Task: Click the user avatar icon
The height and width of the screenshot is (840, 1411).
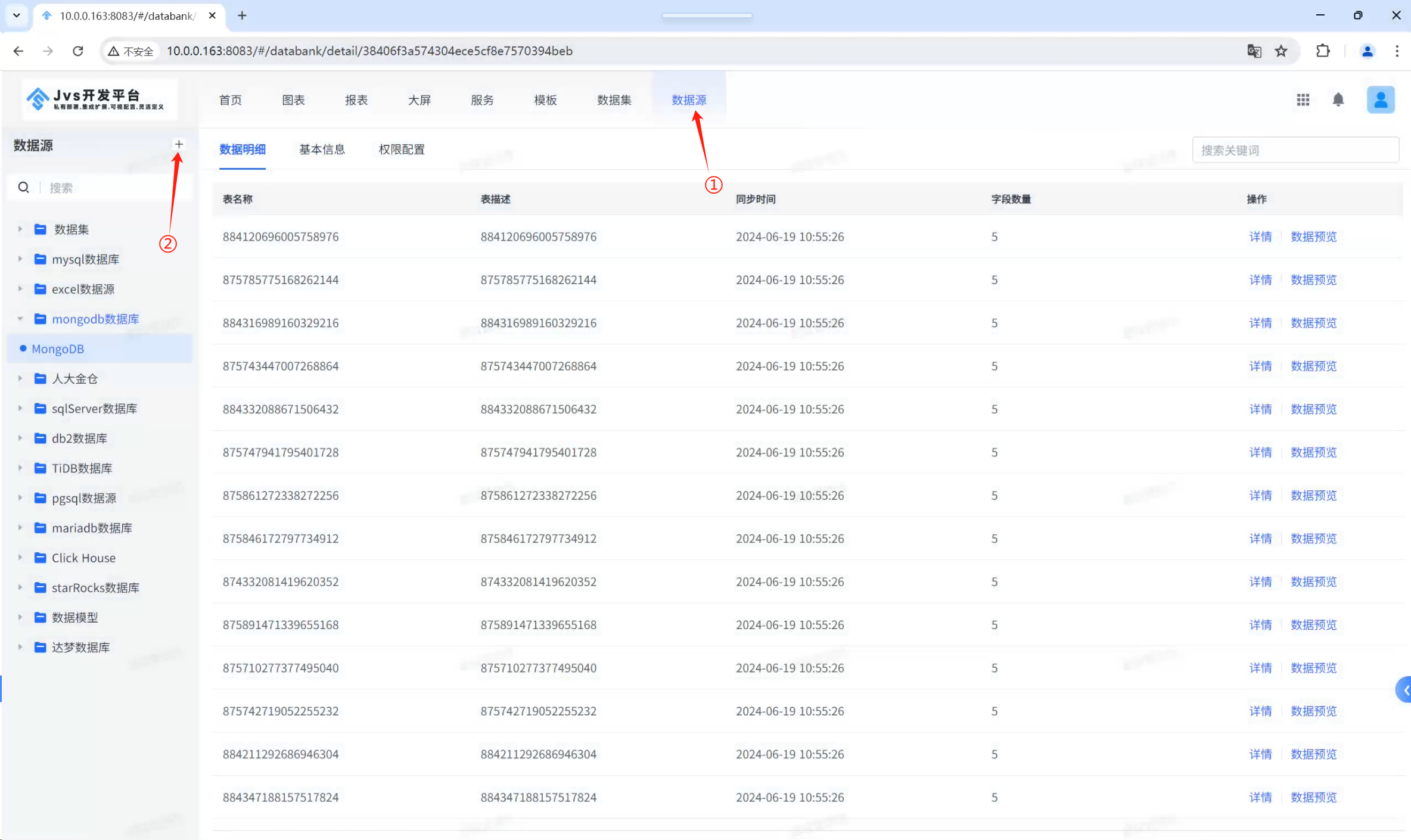Action: (x=1380, y=99)
